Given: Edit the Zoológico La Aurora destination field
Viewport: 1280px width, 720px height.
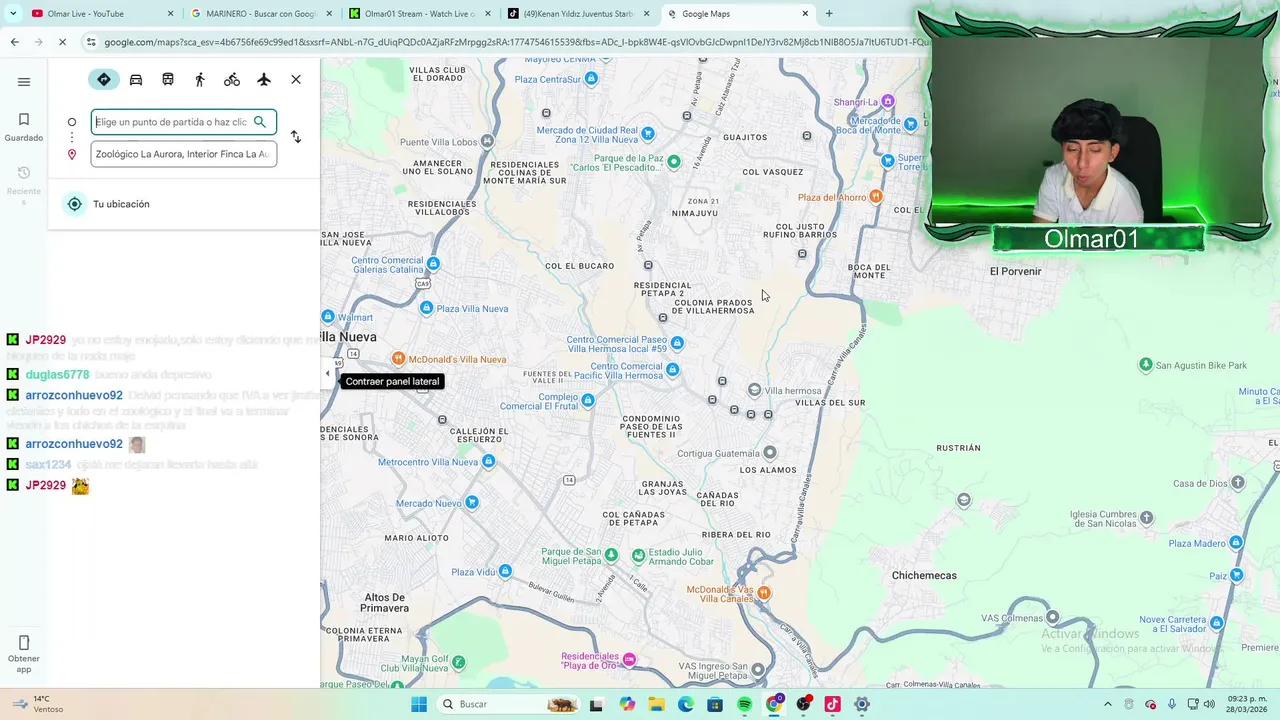Looking at the screenshot, I should point(183,154).
